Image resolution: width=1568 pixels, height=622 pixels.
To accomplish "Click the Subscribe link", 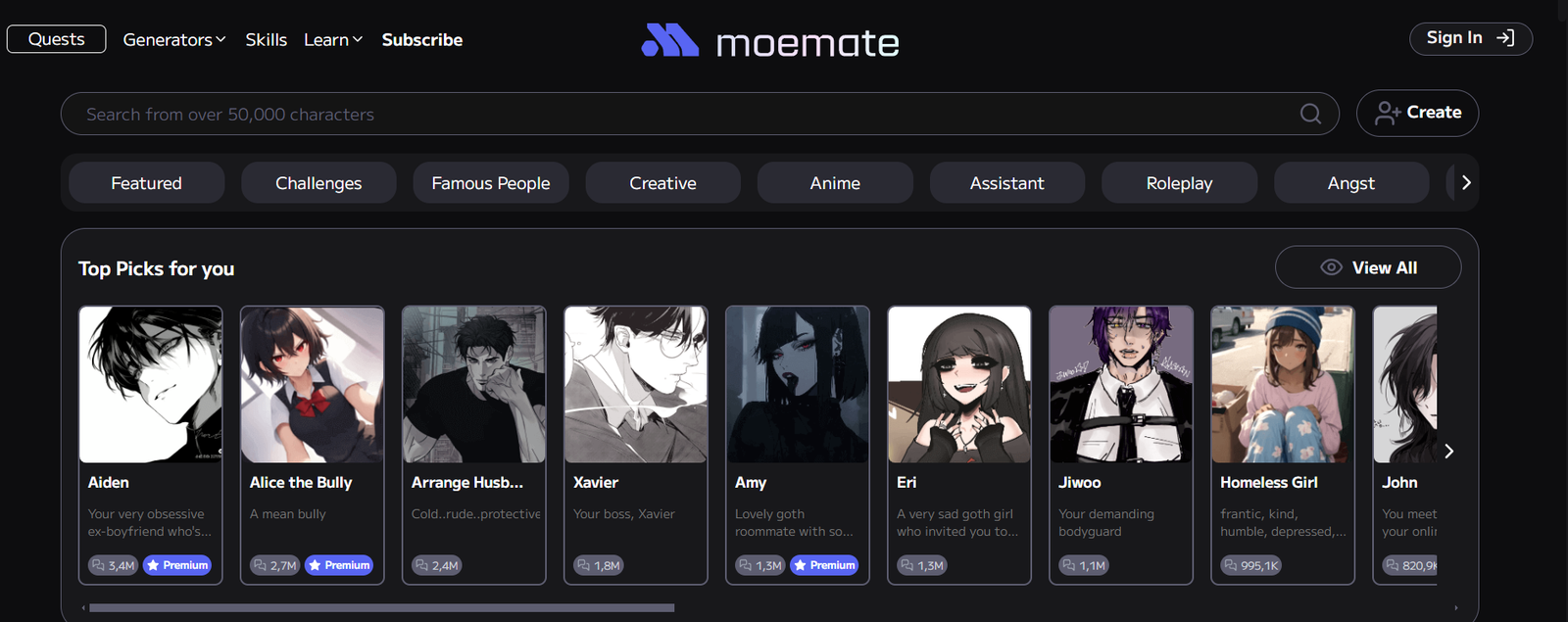I will tap(422, 40).
